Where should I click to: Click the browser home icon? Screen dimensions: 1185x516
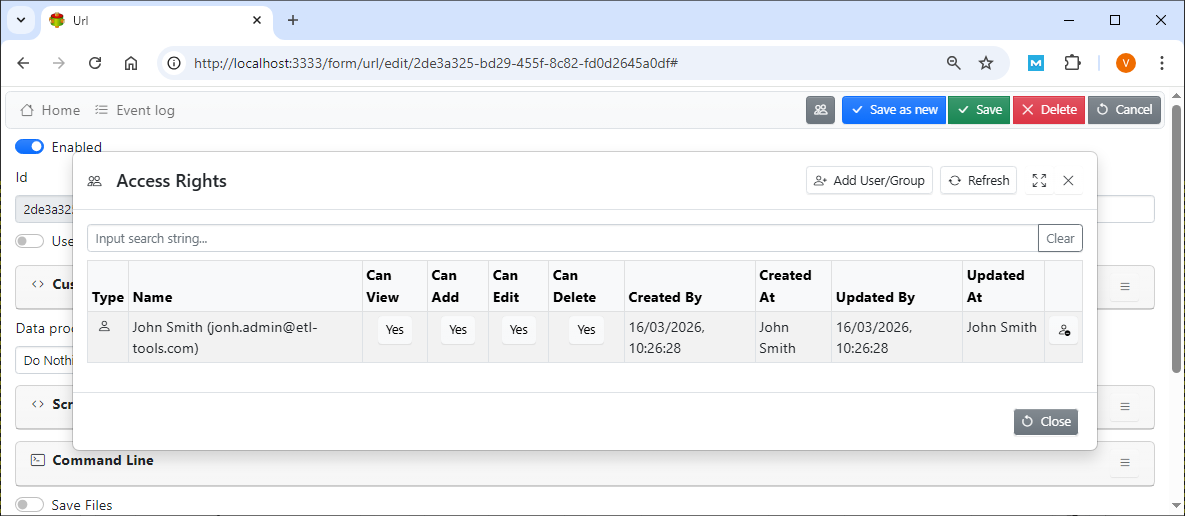131,63
